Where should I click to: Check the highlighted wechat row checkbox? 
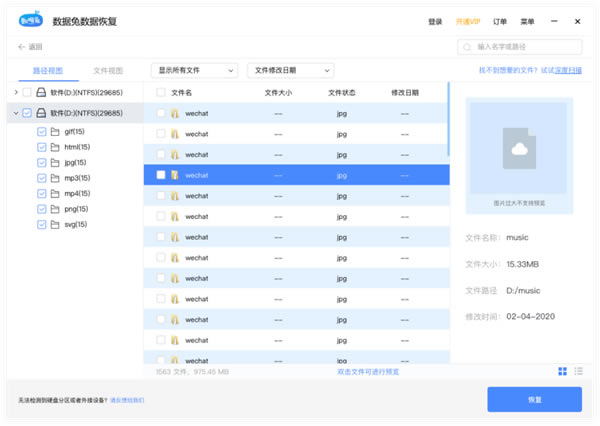[161, 175]
